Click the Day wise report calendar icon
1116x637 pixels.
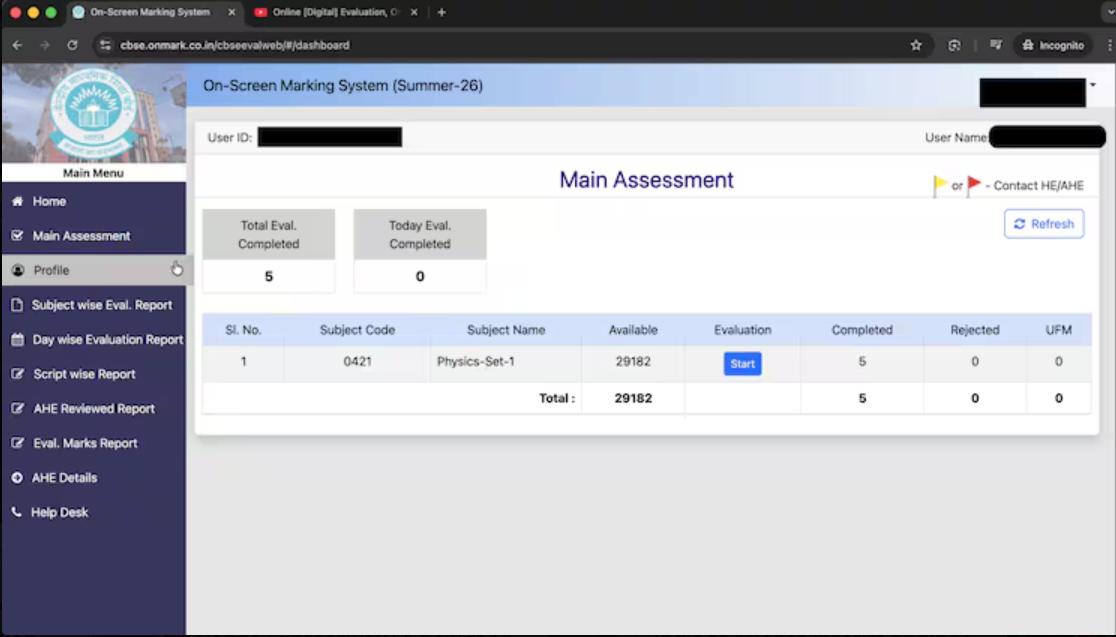(x=17, y=339)
